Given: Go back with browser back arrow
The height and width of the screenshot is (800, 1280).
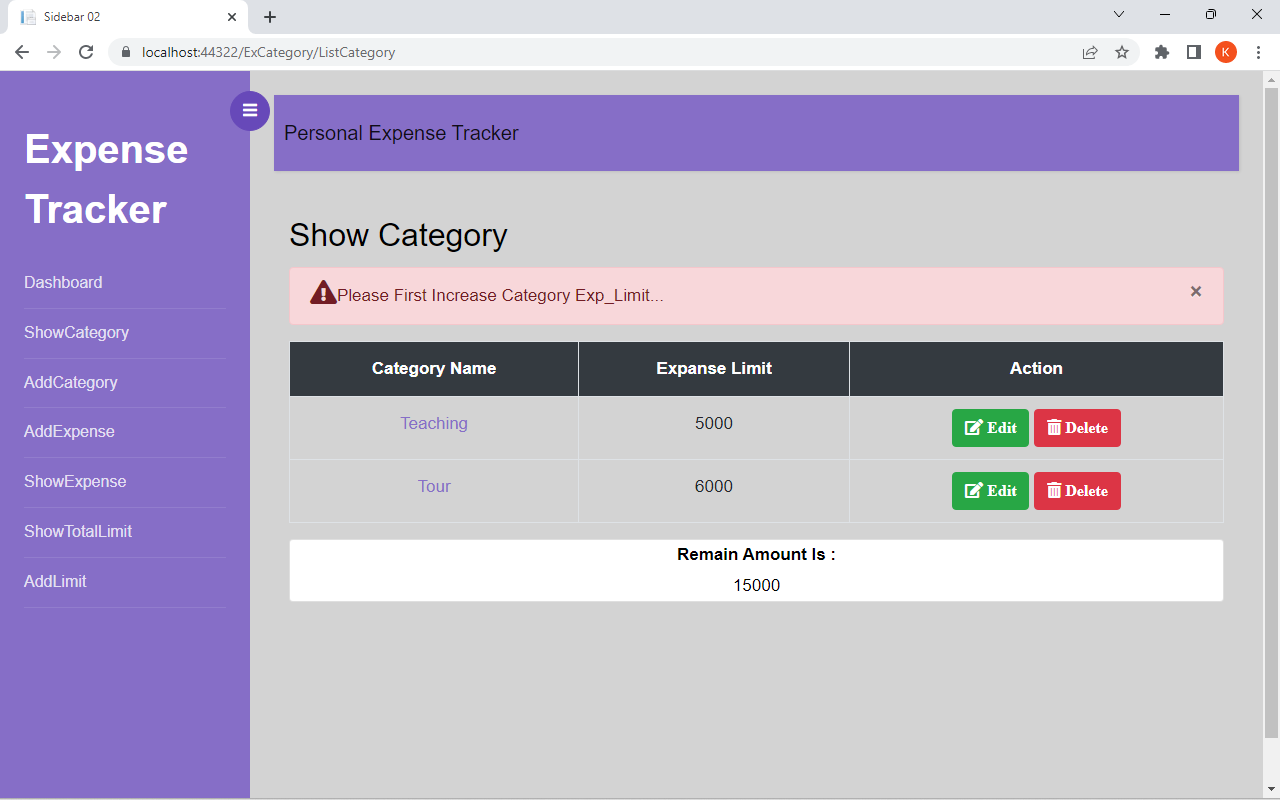Looking at the screenshot, I should 22,52.
